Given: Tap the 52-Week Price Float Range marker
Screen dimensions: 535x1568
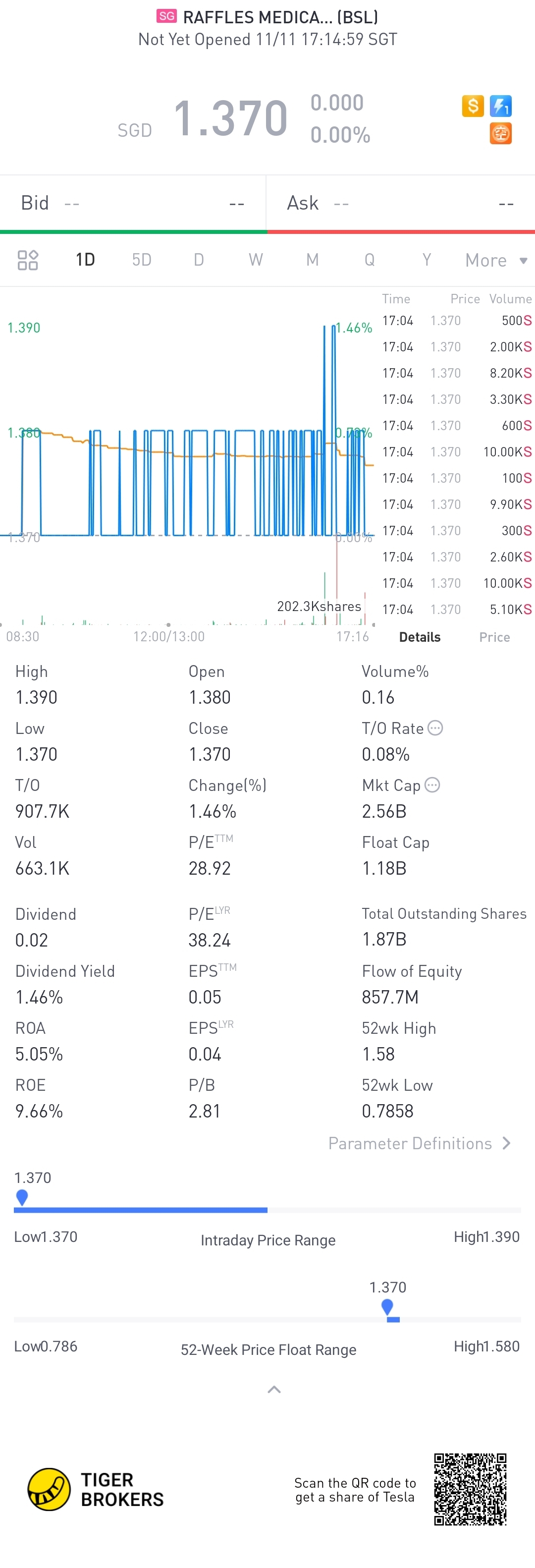Looking at the screenshot, I should (387, 1307).
